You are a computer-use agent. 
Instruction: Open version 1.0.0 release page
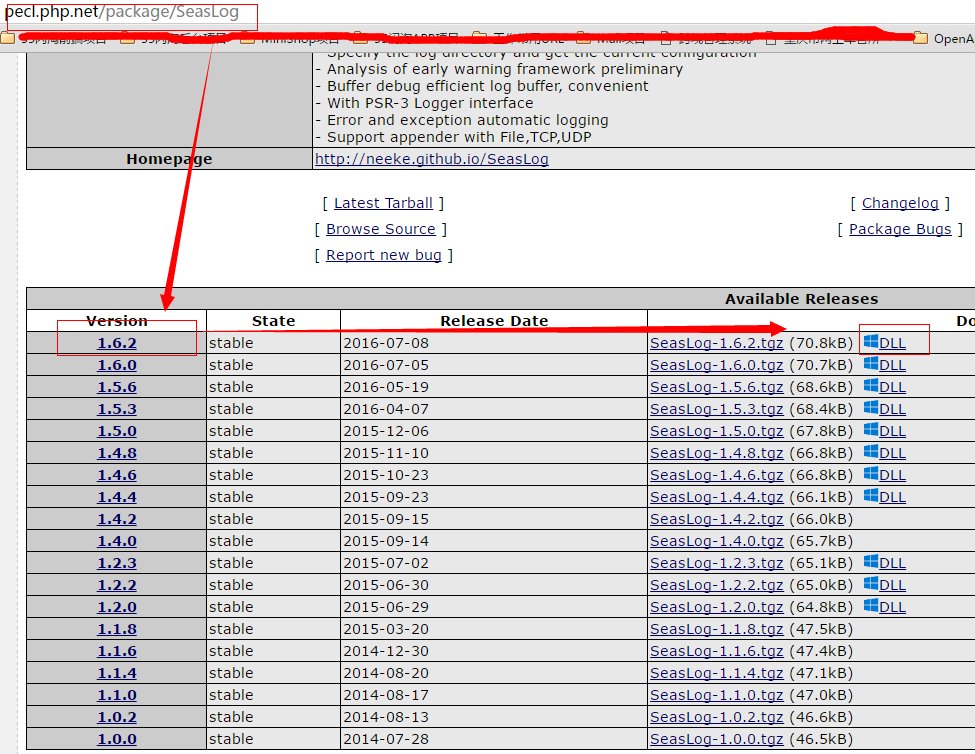117,739
